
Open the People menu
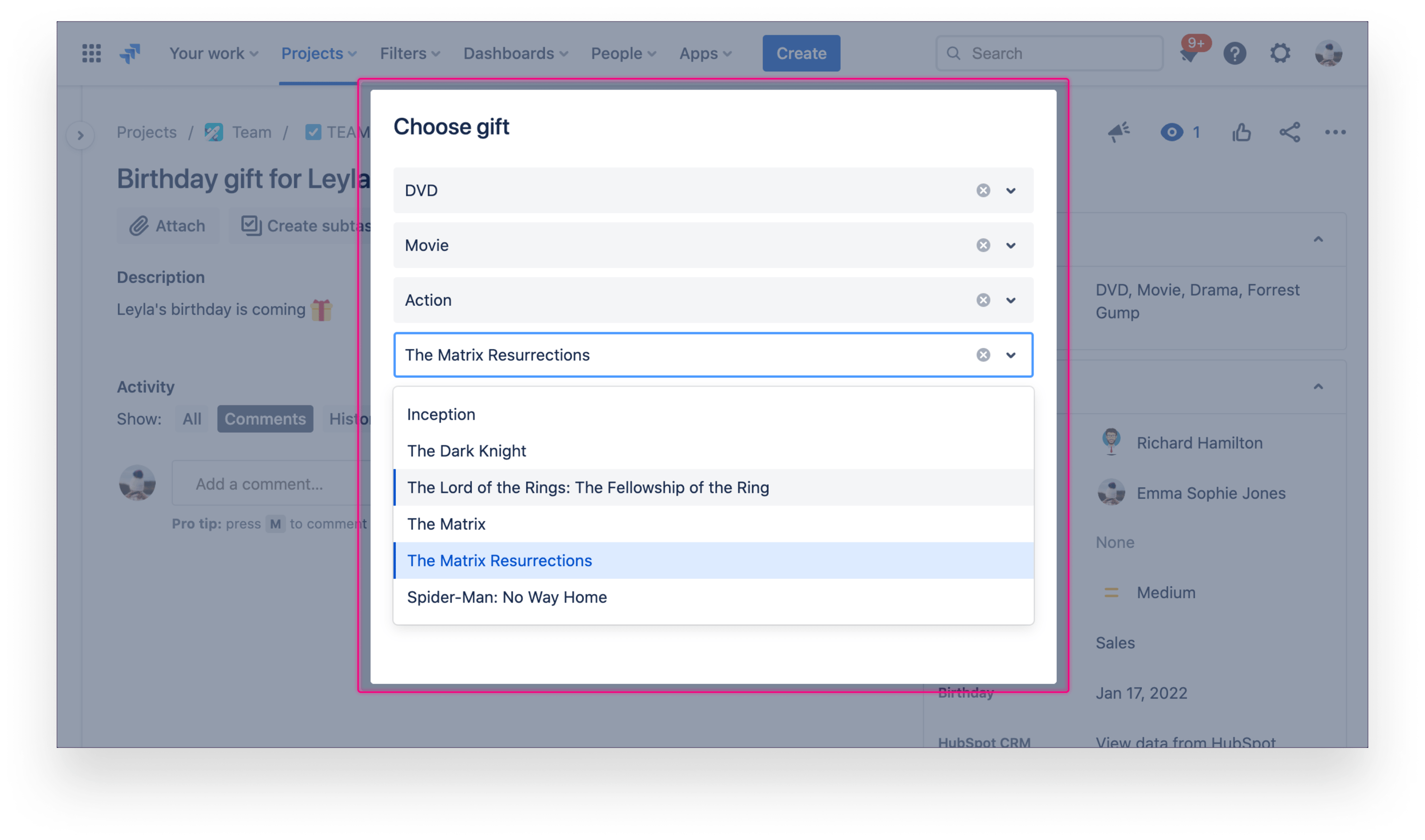click(623, 53)
